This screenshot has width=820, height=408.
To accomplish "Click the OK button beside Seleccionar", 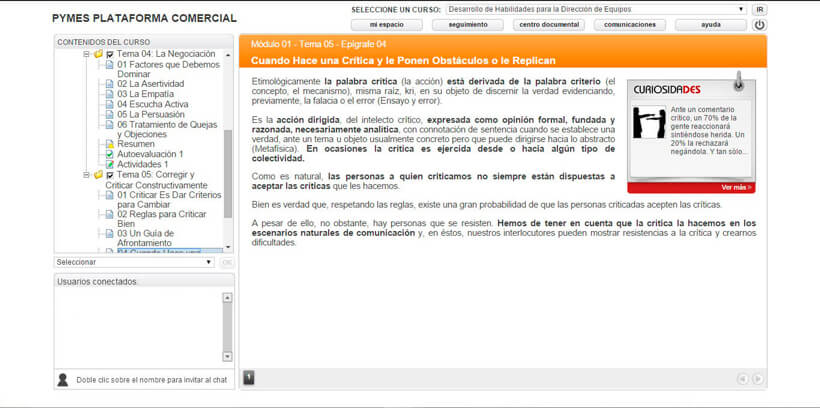I will (227, 262).
